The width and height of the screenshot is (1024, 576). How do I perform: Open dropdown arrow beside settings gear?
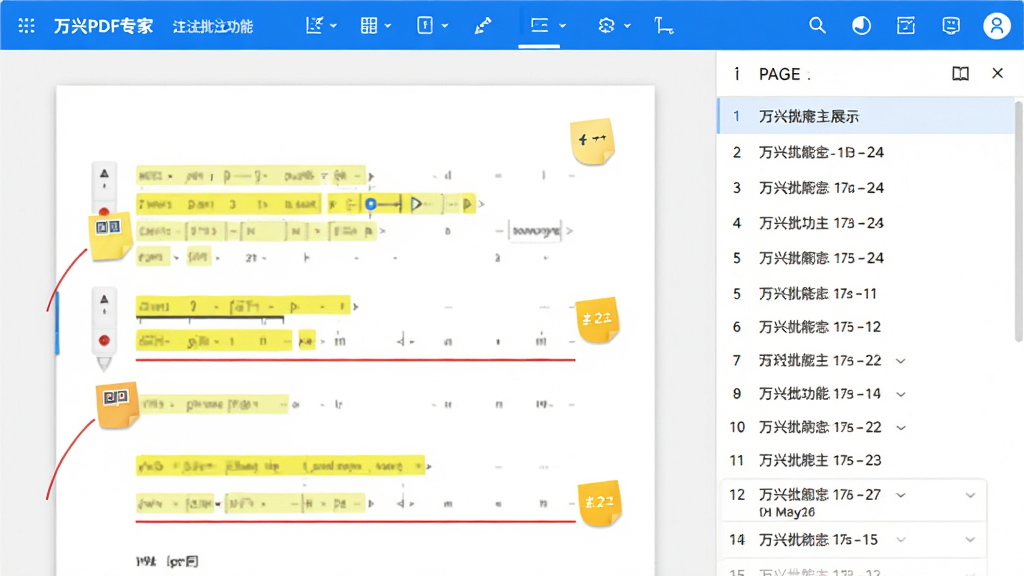627,26
